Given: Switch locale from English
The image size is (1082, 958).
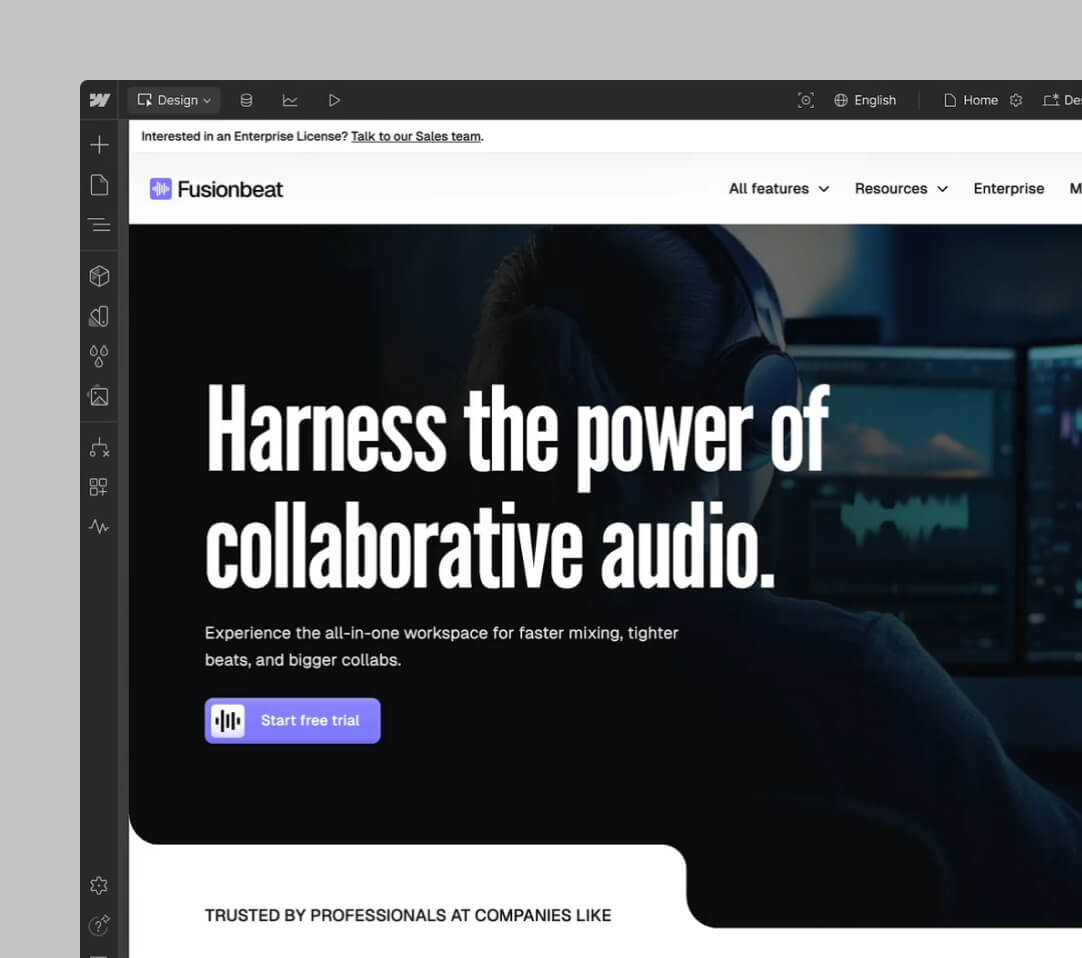Looking at the screenshot, I should pyautogui.click(x=865, y=100).
